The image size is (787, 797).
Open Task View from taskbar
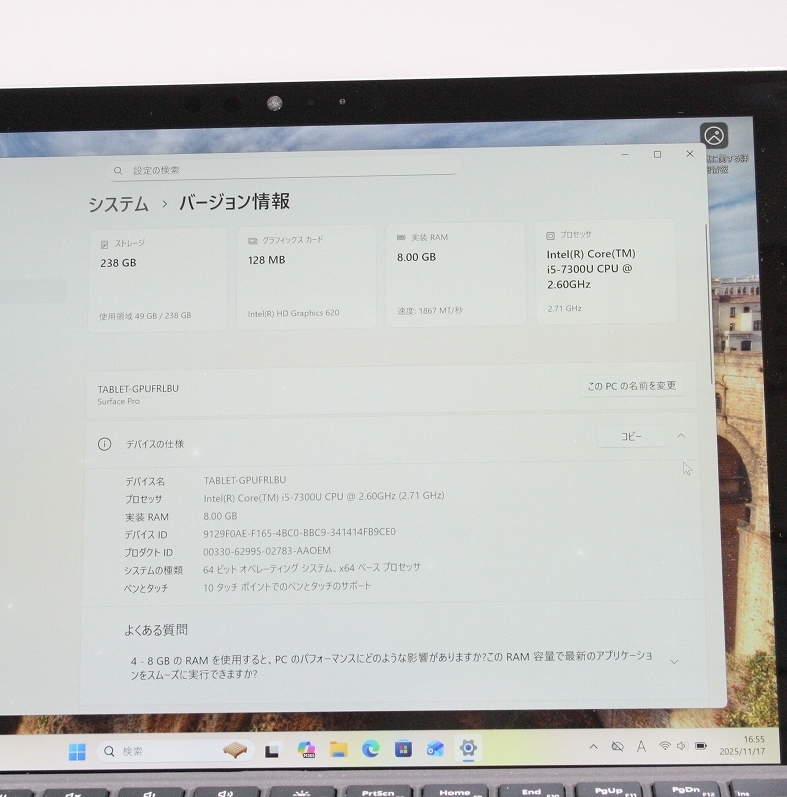(x=271, y=751)
